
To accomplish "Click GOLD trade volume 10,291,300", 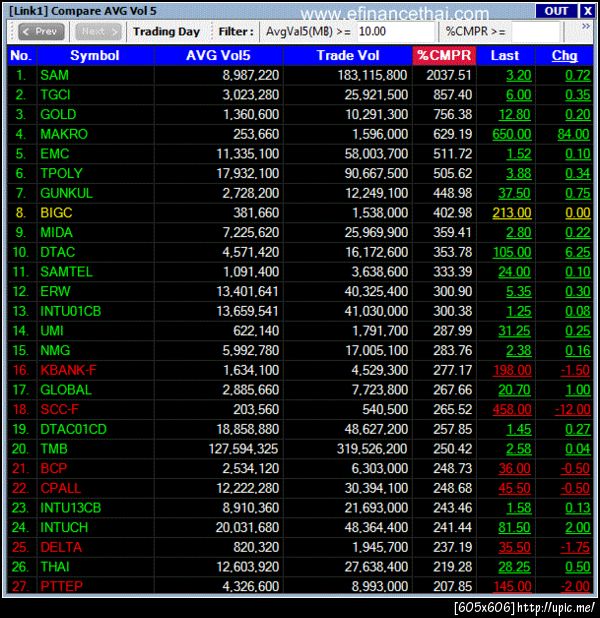I will [x=376, y=114].
